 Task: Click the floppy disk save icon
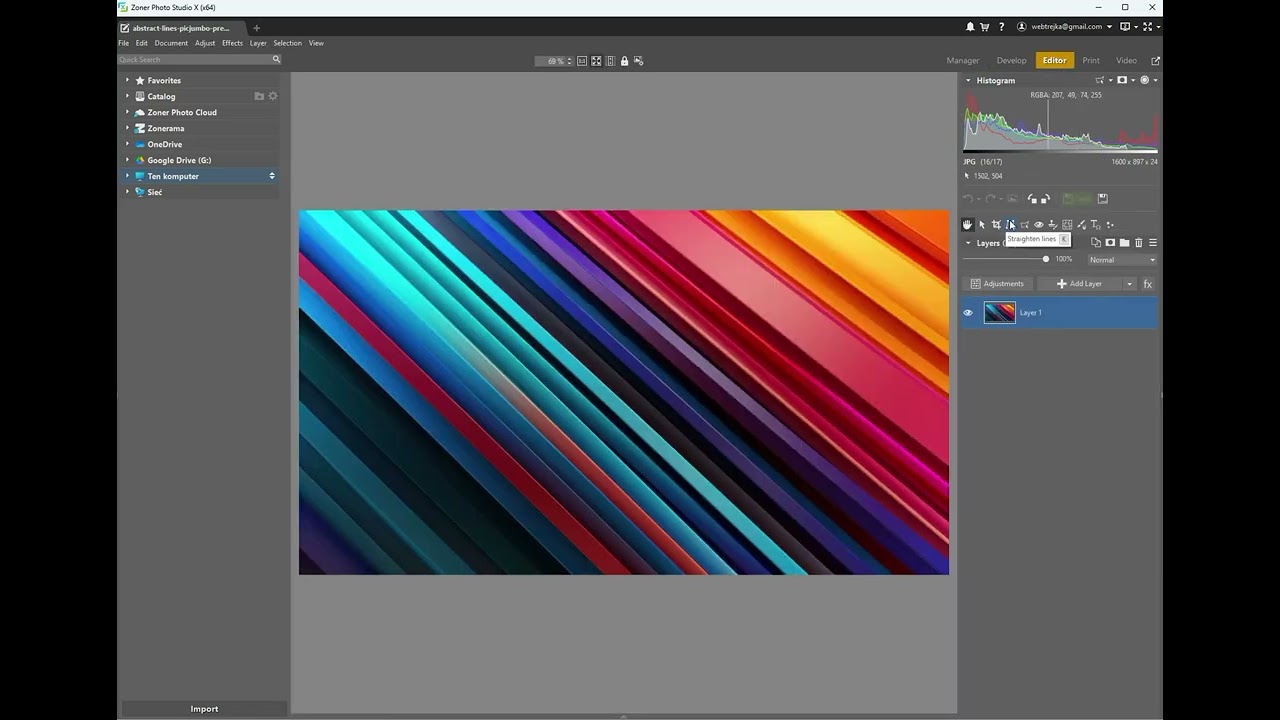1103,199
